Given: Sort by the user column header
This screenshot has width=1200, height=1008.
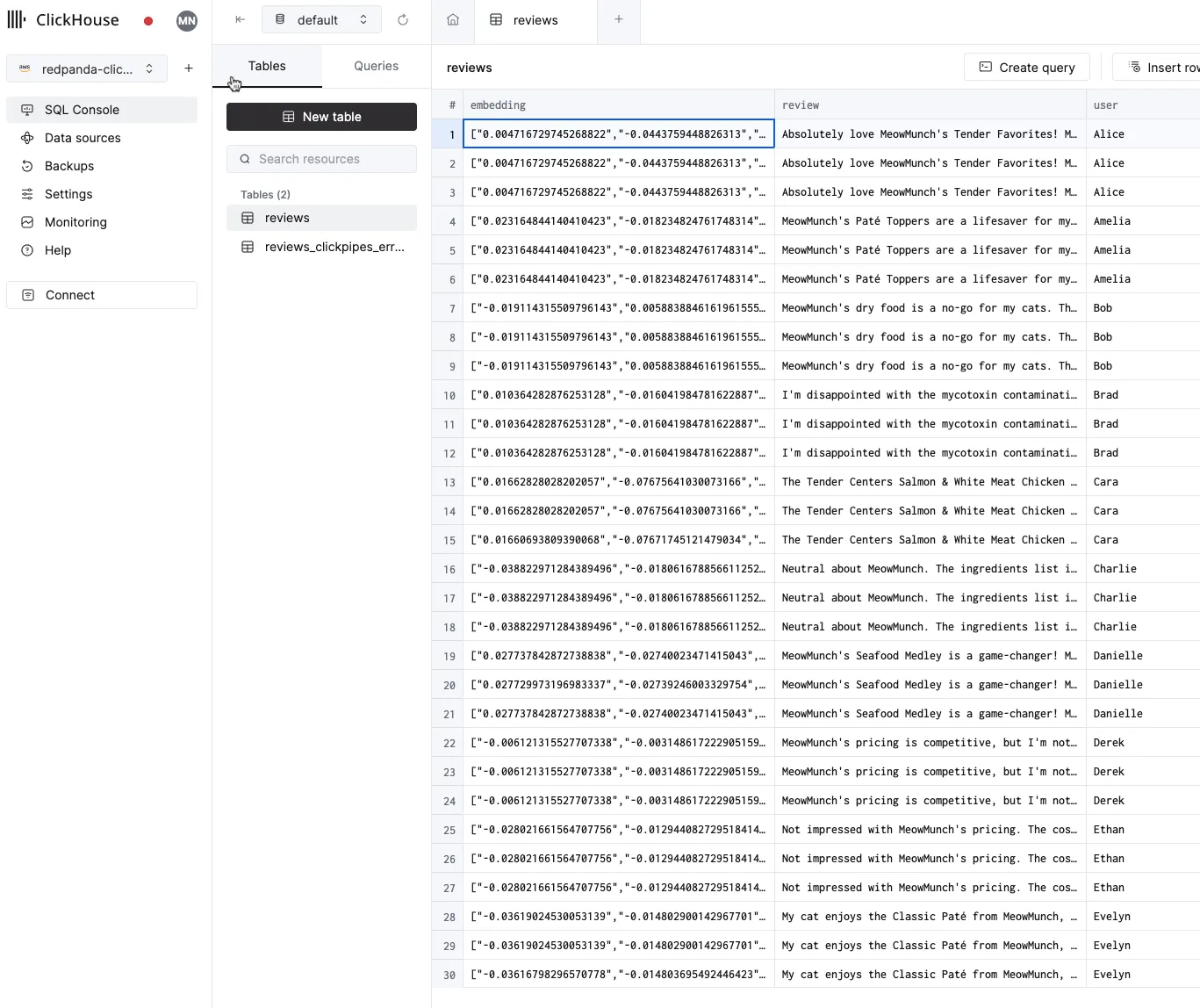Looking at the screenshot, I should (x=1143, y=104).
